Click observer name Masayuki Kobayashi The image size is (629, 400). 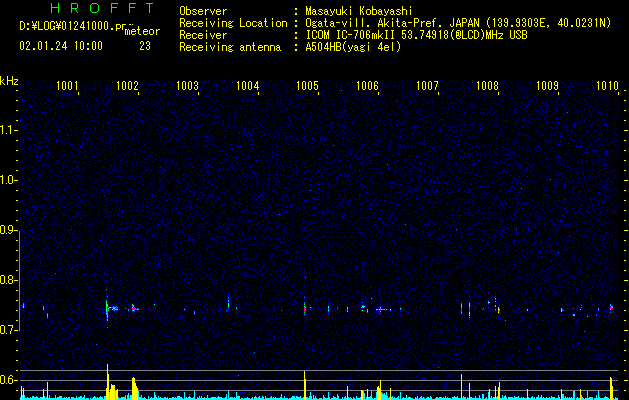click(x=359, y=11)
